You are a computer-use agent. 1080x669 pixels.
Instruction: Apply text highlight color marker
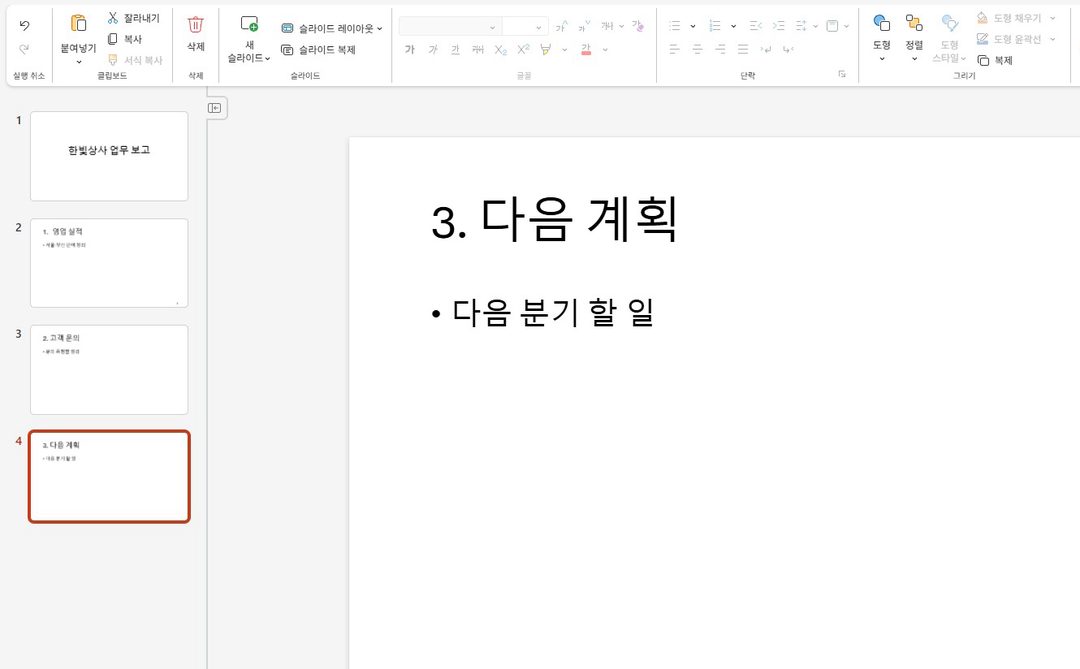[x=546, y=50]
